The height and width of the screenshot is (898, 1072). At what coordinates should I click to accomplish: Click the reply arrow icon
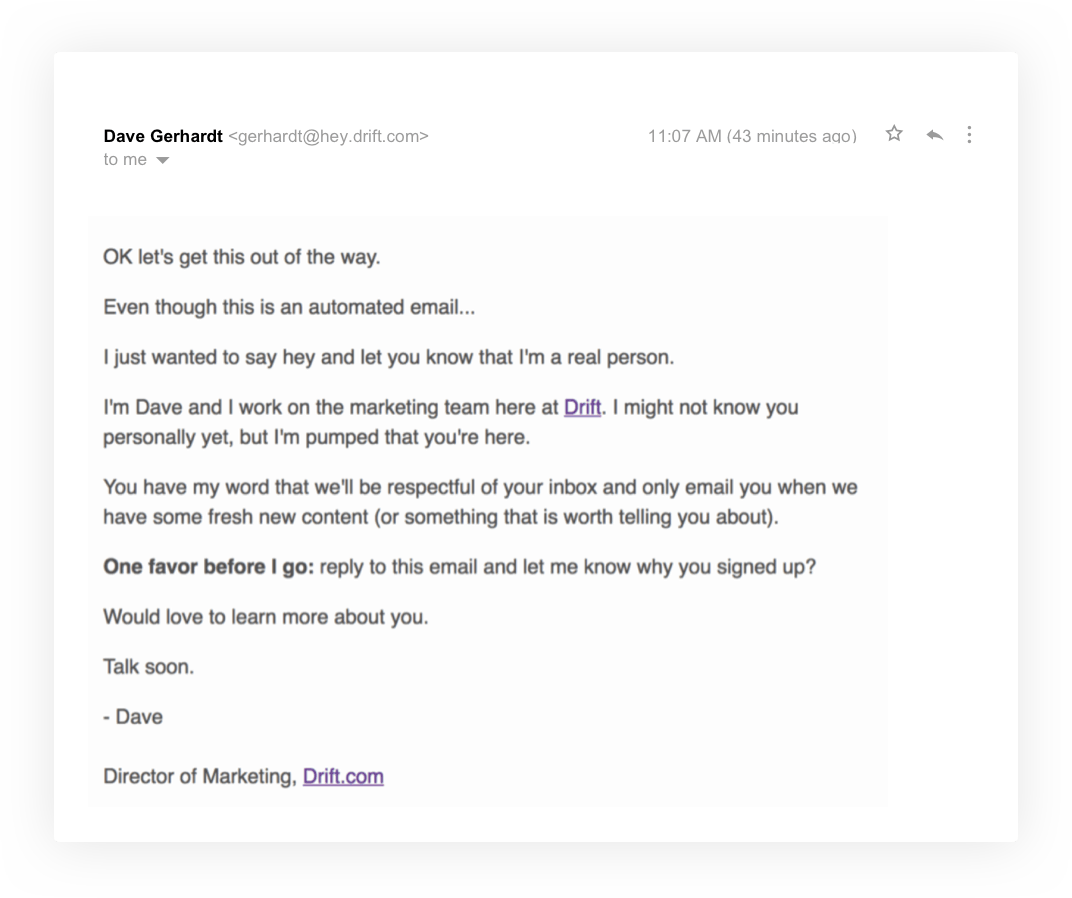point(935,135)
